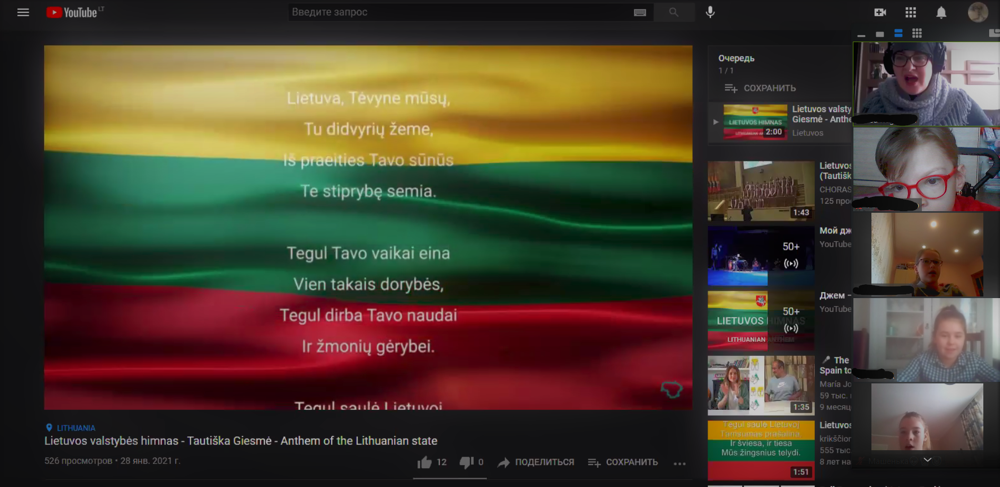
Task: Save the queue with СОХРАНИТЬ button
Action: click(x=760, y=88)
